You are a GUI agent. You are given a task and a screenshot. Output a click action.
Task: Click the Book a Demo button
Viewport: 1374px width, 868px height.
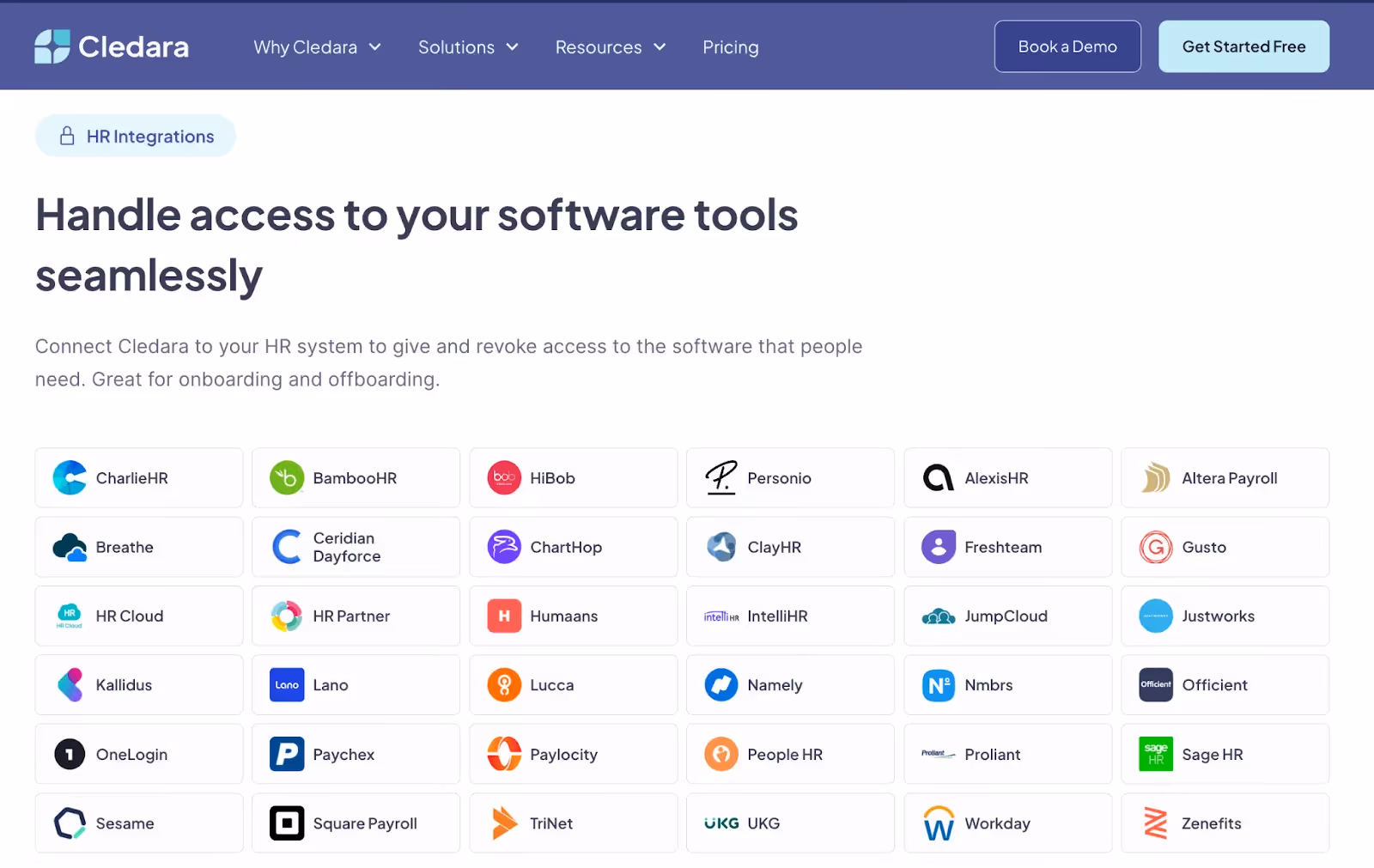point(1067,46)
